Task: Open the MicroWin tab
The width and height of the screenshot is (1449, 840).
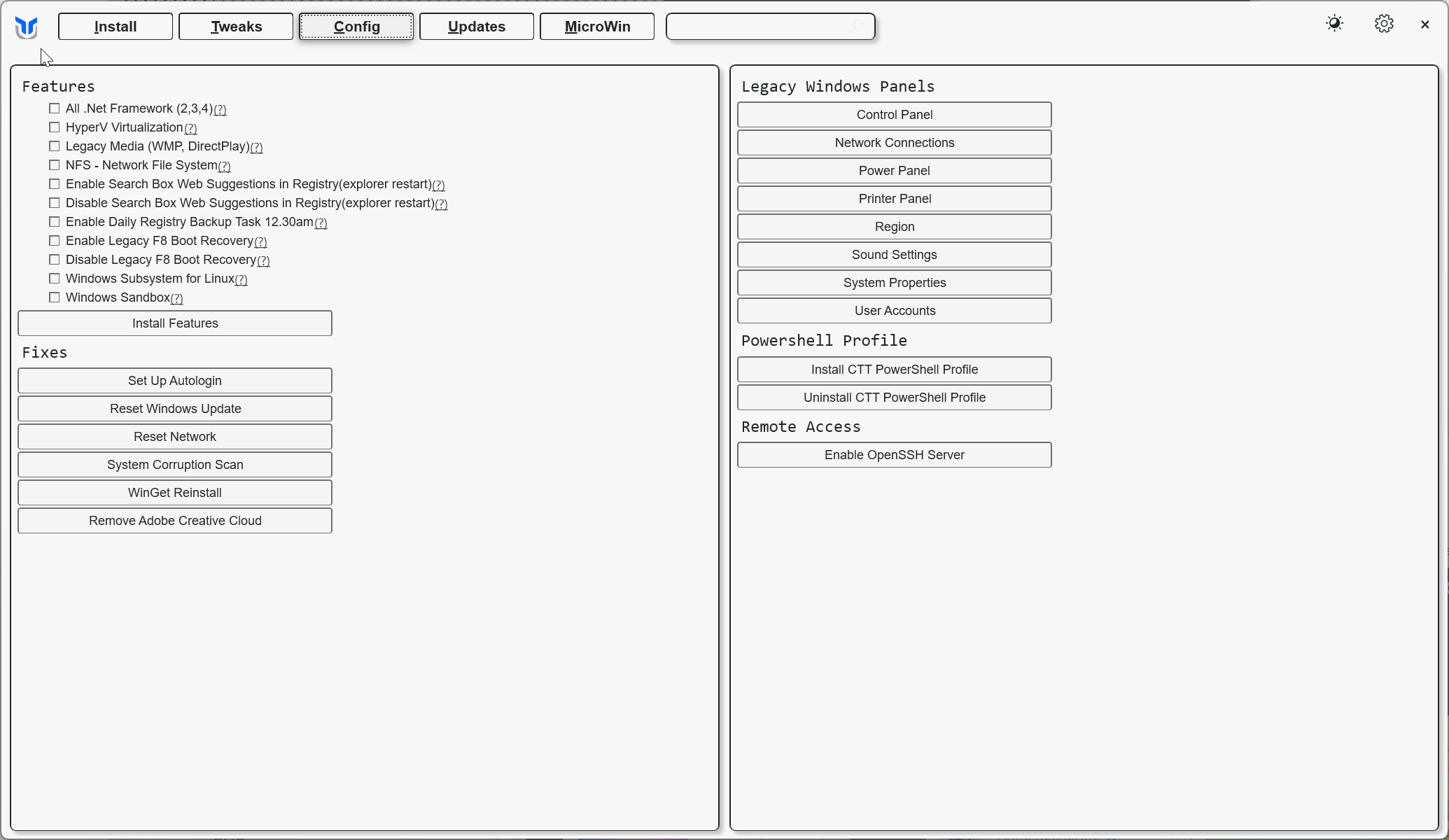Action: tap(597, 27)
